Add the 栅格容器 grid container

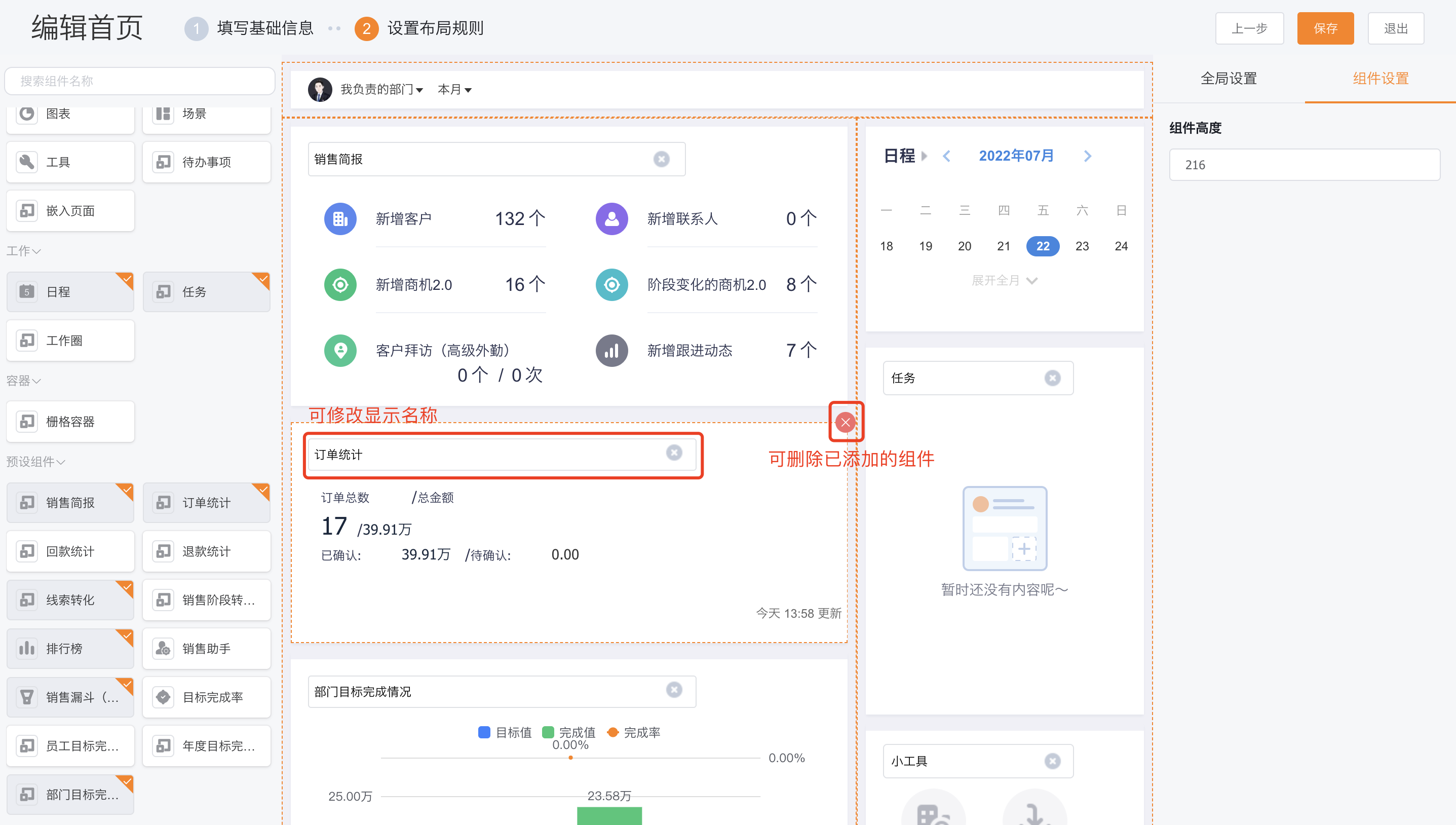tap(70, 422)
